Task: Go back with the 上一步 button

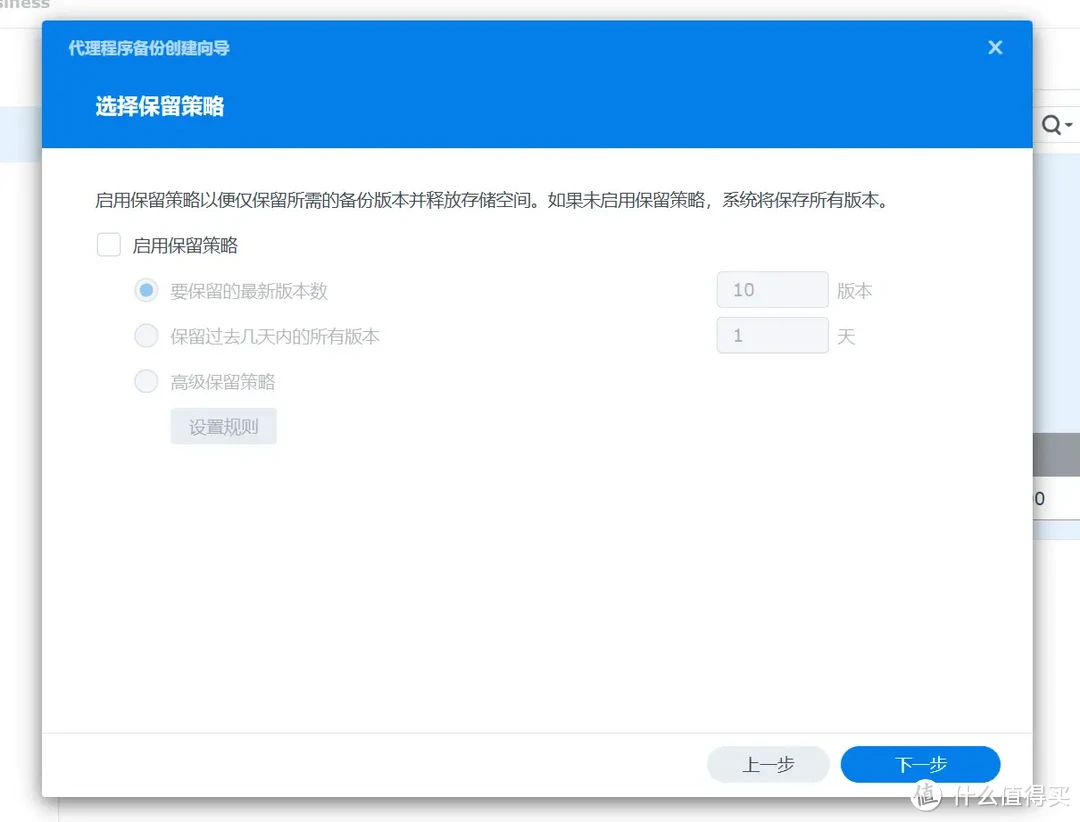Action: [768, 764]
